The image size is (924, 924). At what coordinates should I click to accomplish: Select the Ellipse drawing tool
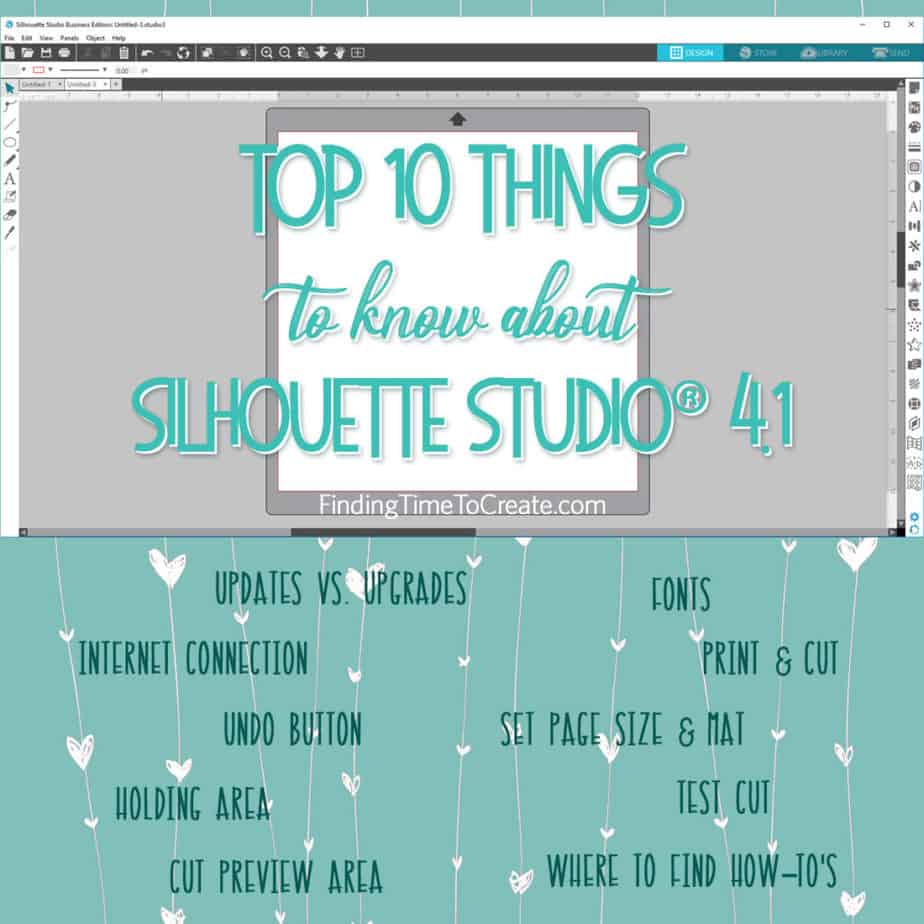pyautogui.click(x=8, y=142)
